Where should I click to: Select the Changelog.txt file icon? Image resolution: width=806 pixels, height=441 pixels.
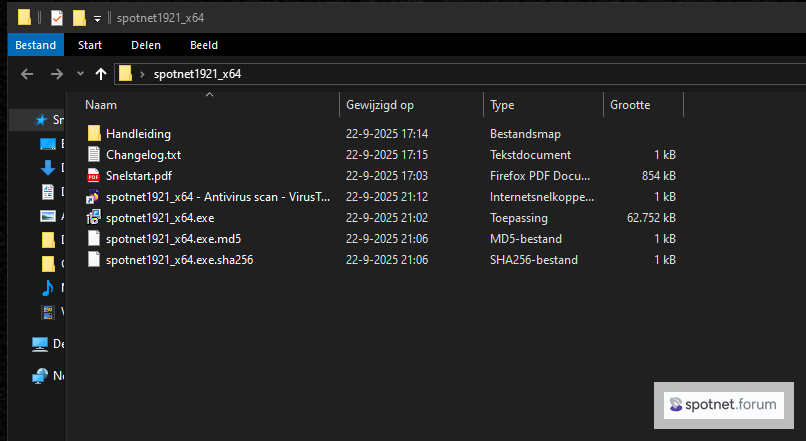click(94, 154)
